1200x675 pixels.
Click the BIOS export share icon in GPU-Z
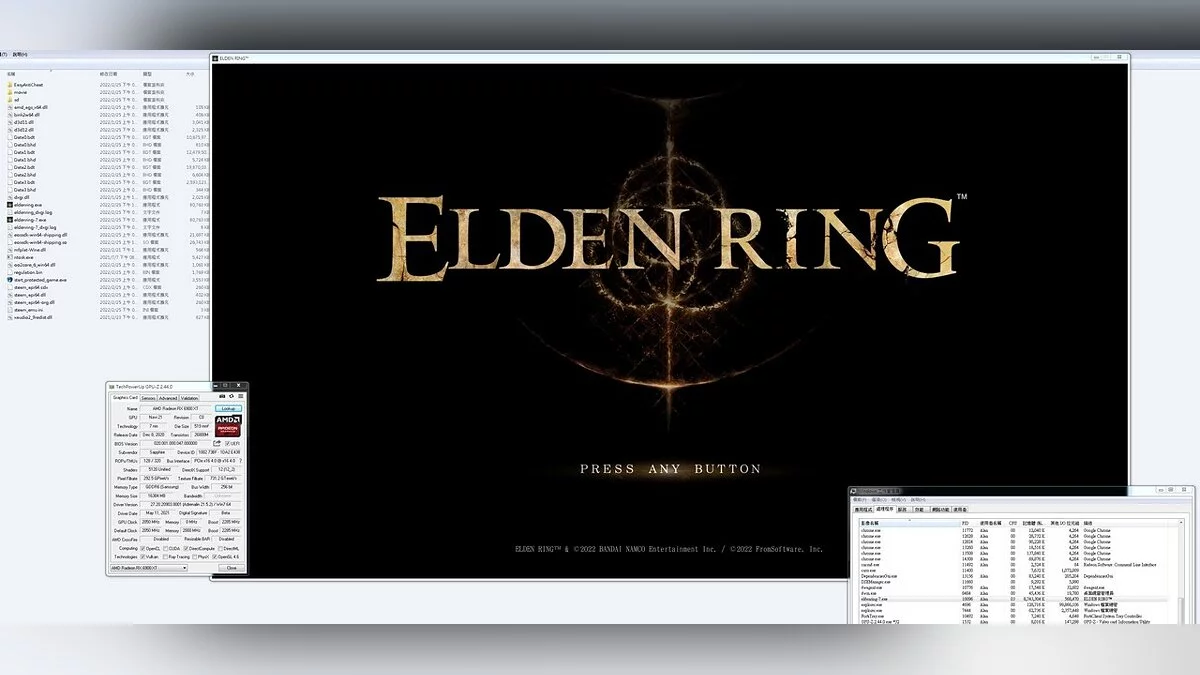click(217, 443)
